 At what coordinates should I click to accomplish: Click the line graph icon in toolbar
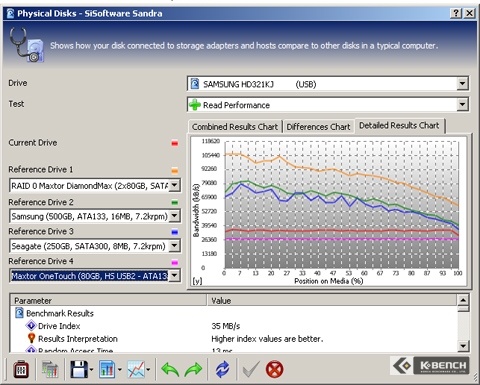click(x=136, y=369)
